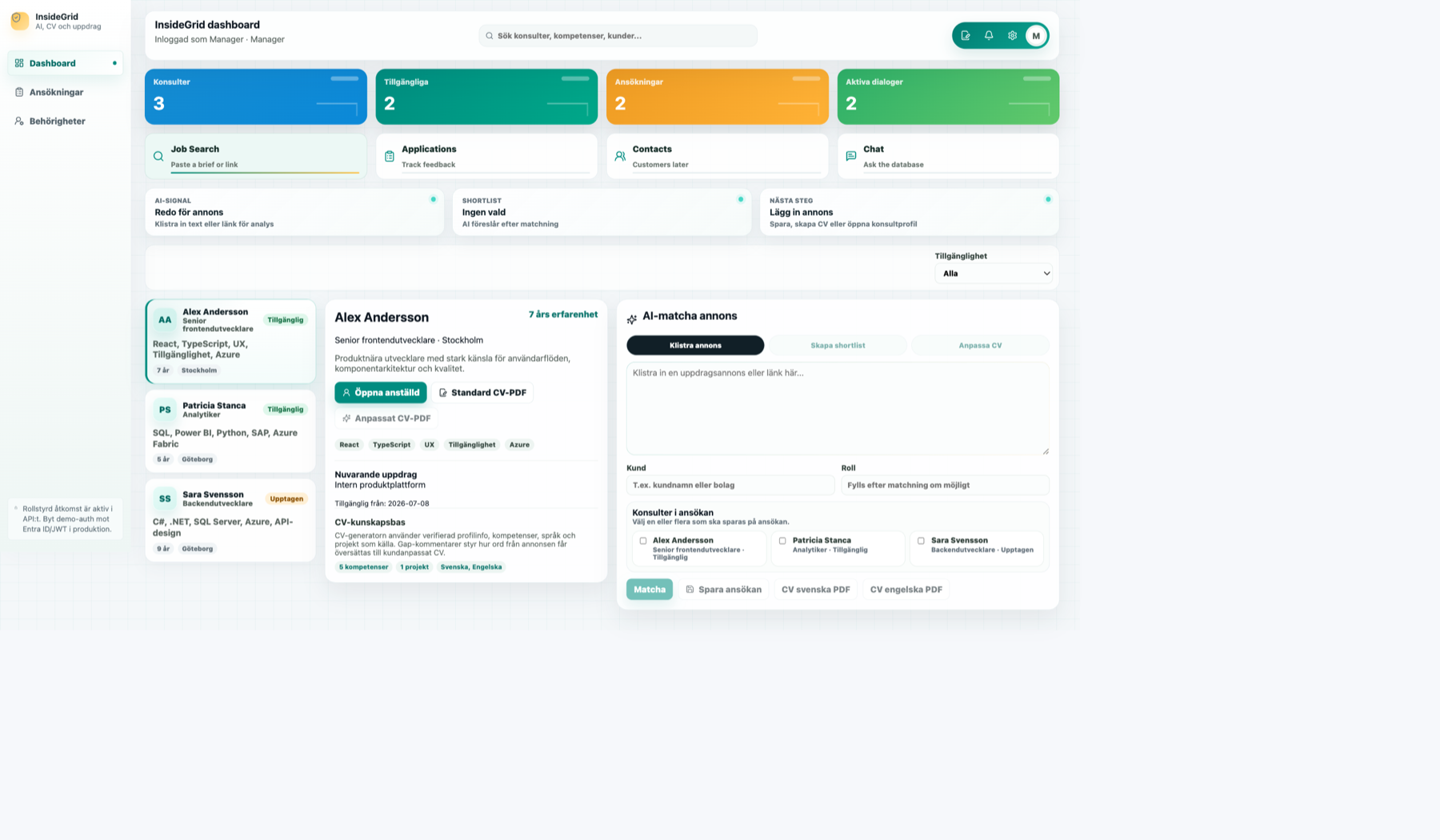The width and height of the screenshot is (1440, 840).
Task: Click the CV engelska PDF button
Action: click(906, 590)
